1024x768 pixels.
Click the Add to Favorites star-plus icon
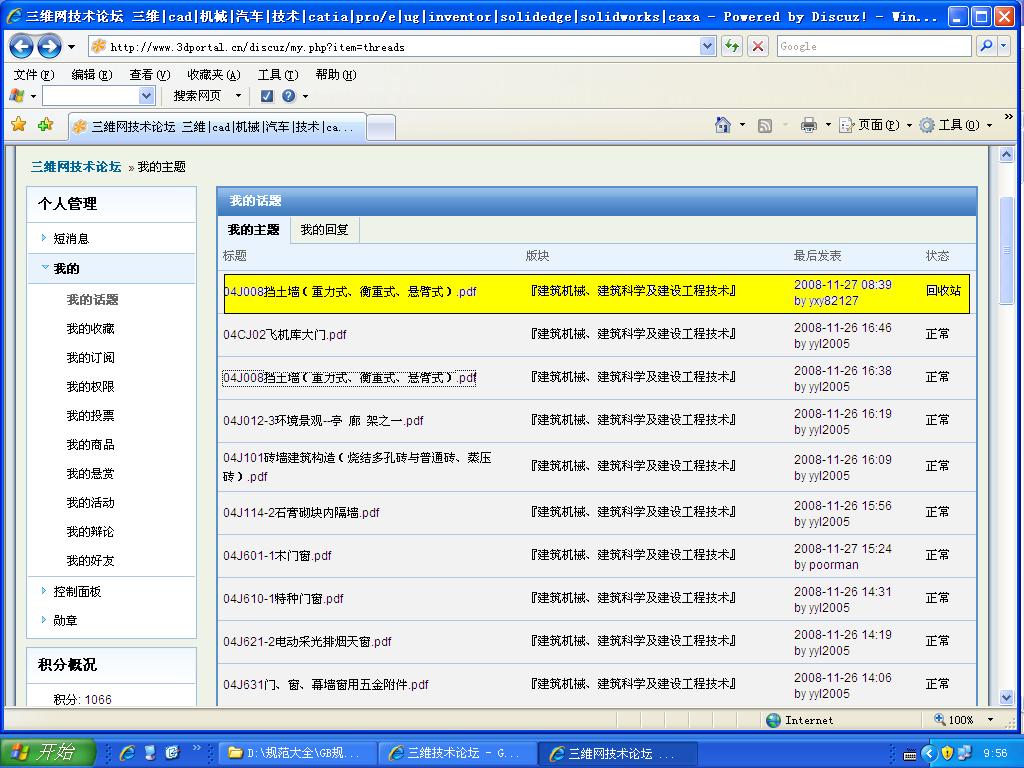tap(45, 124)
